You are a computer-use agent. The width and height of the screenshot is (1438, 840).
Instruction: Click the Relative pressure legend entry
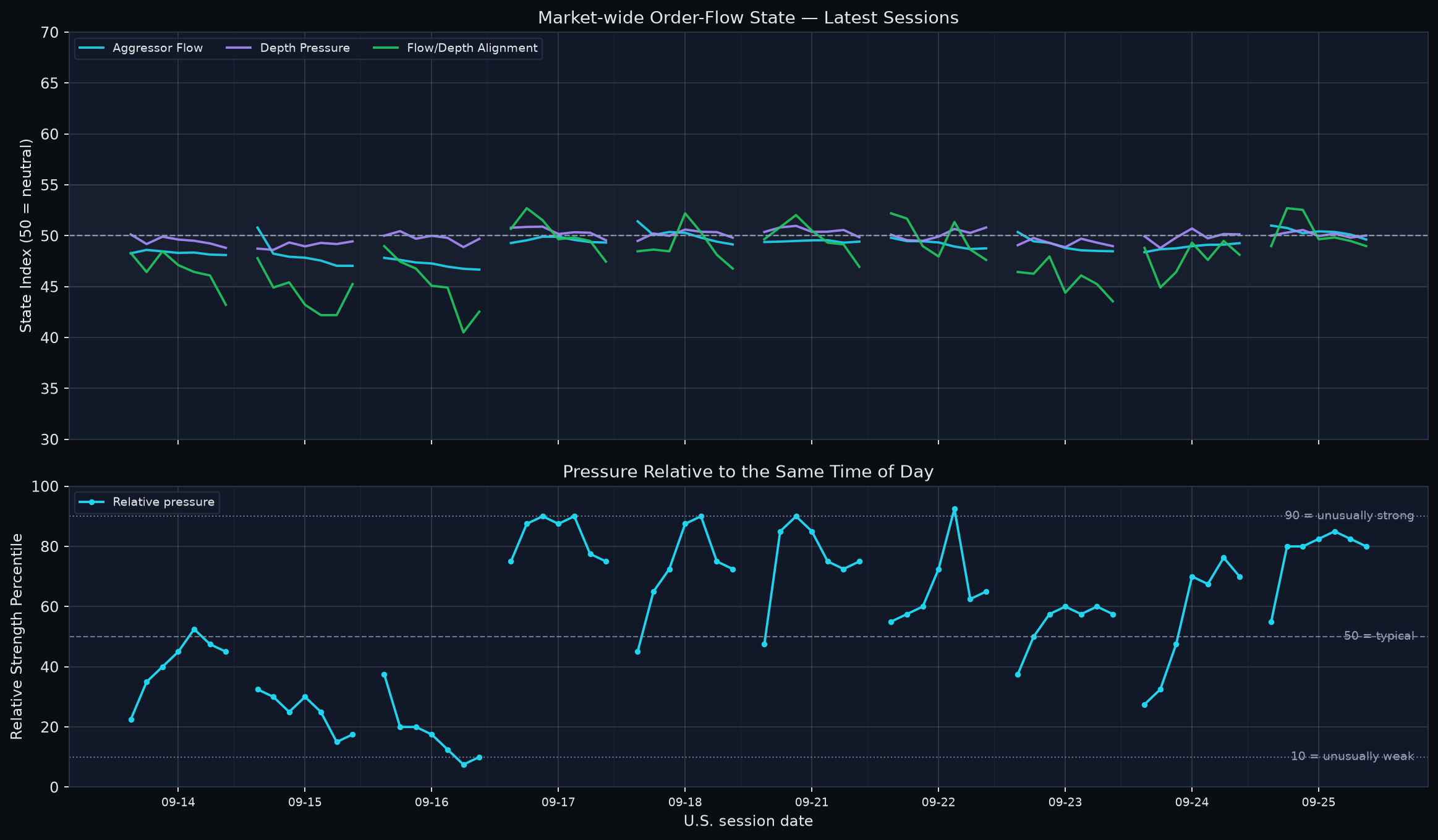tap(147, 502)
